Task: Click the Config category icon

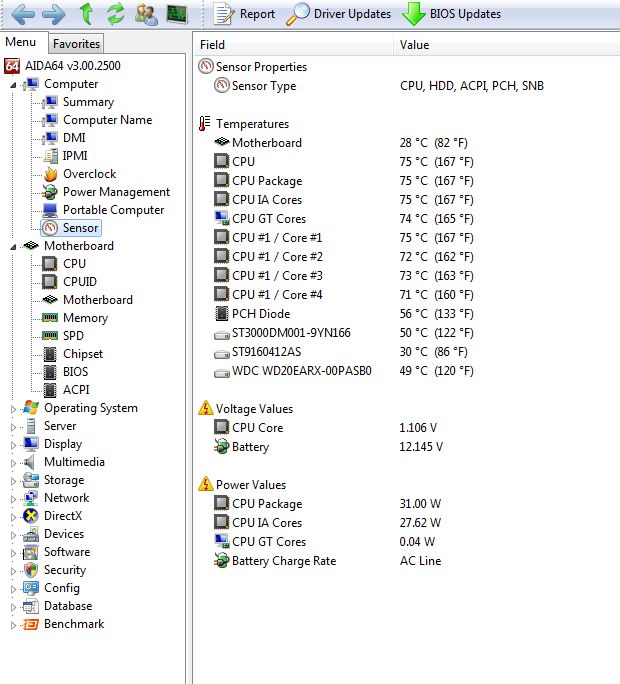Action: (x=31, y=588)
